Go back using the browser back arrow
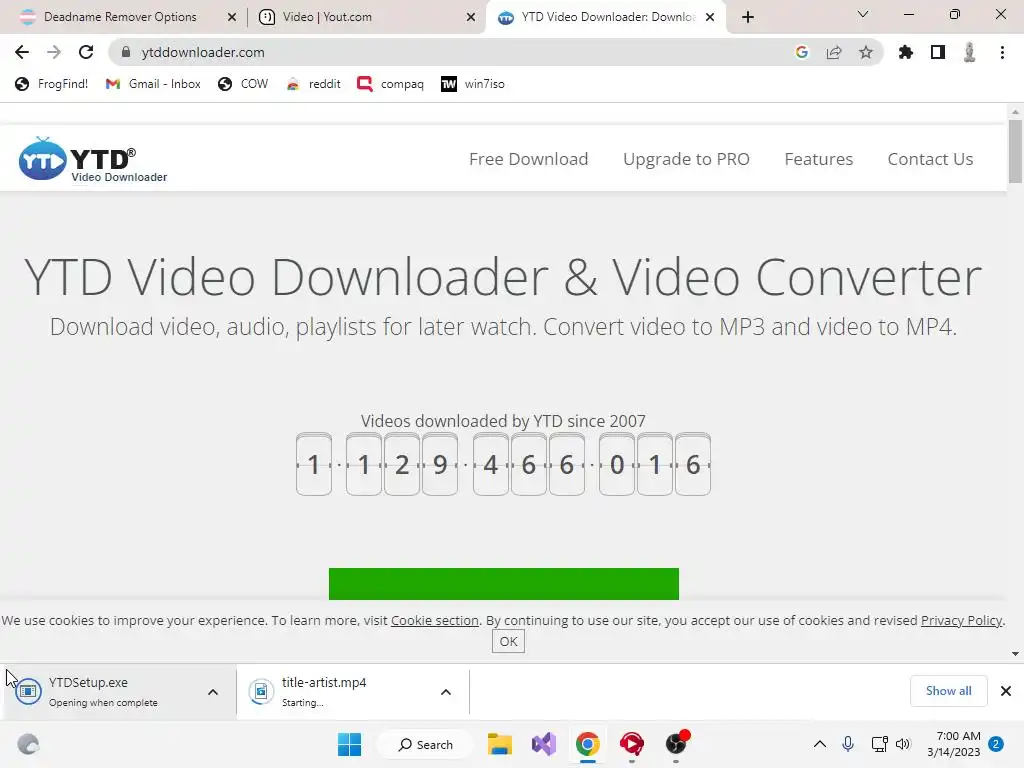The image size is (1024, 768). [x=22, y=52]
